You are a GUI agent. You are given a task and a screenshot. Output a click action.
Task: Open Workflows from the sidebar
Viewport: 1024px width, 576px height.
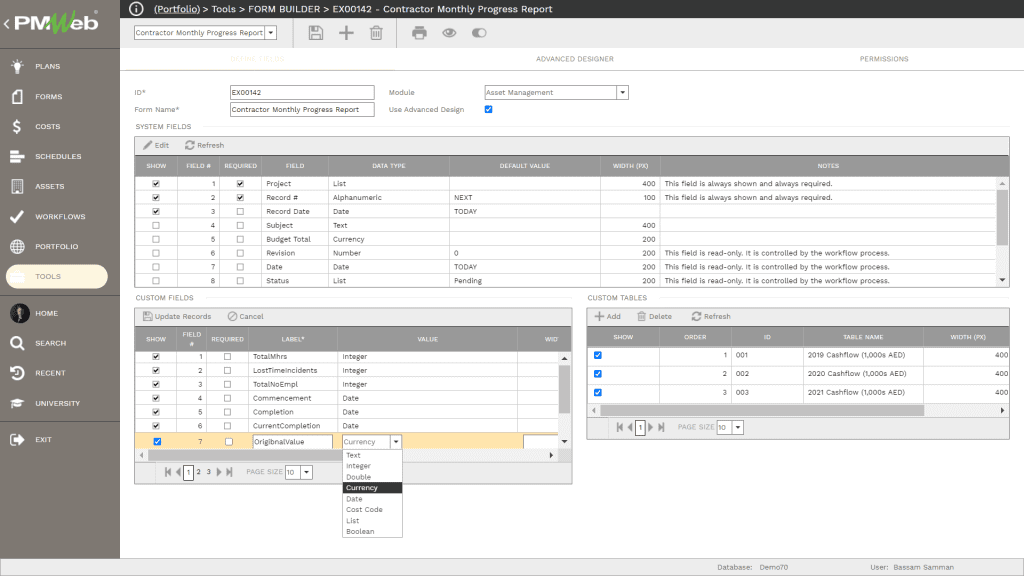pos(60,216)
